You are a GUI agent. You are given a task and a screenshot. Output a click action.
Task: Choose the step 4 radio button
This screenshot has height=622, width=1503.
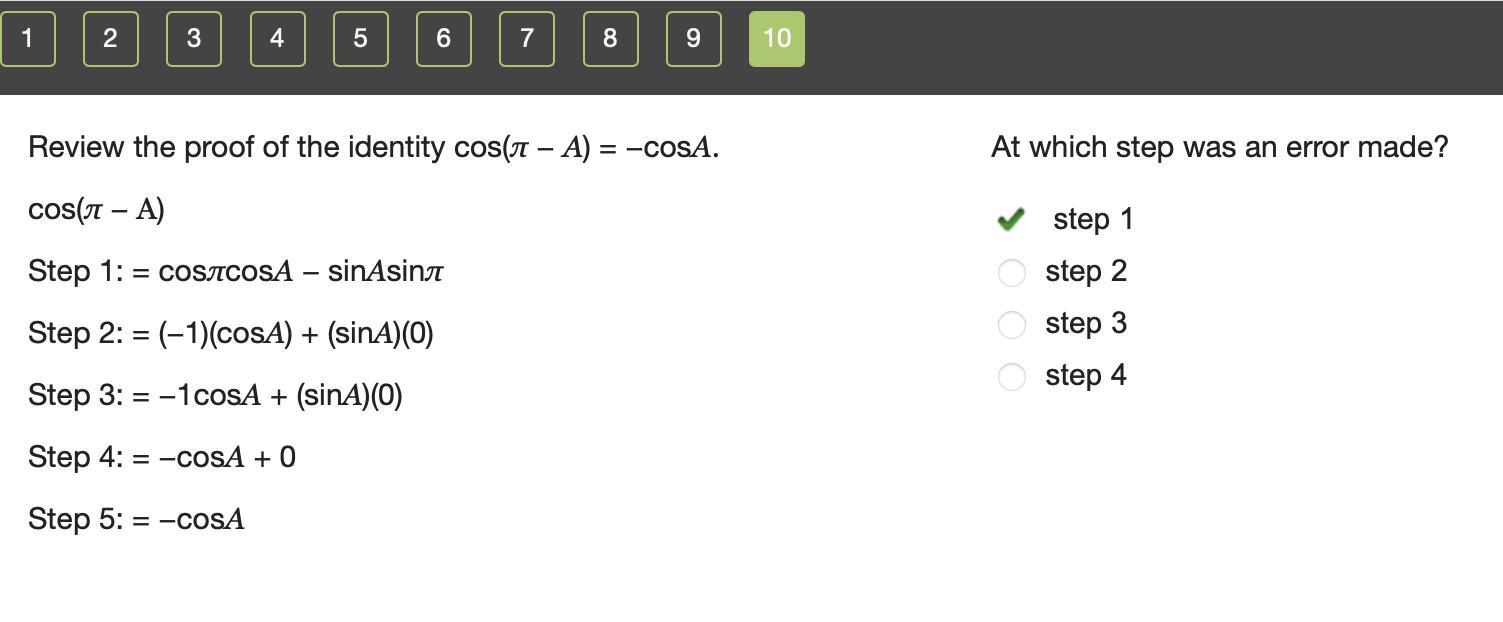1011,376
